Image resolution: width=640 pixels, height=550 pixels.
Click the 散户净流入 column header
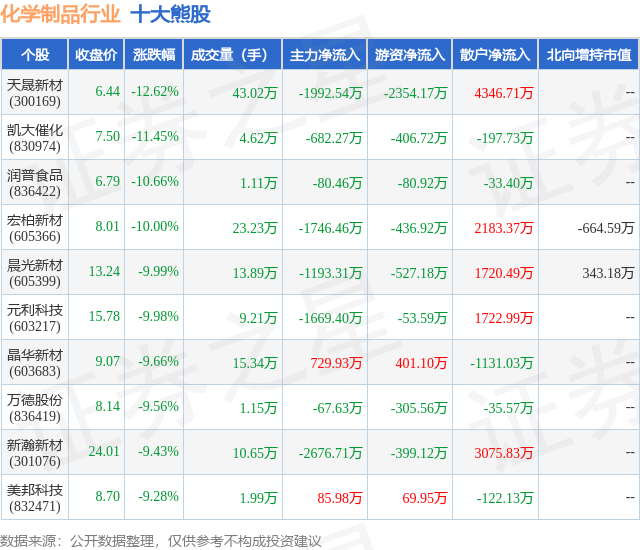coord(495,55)
